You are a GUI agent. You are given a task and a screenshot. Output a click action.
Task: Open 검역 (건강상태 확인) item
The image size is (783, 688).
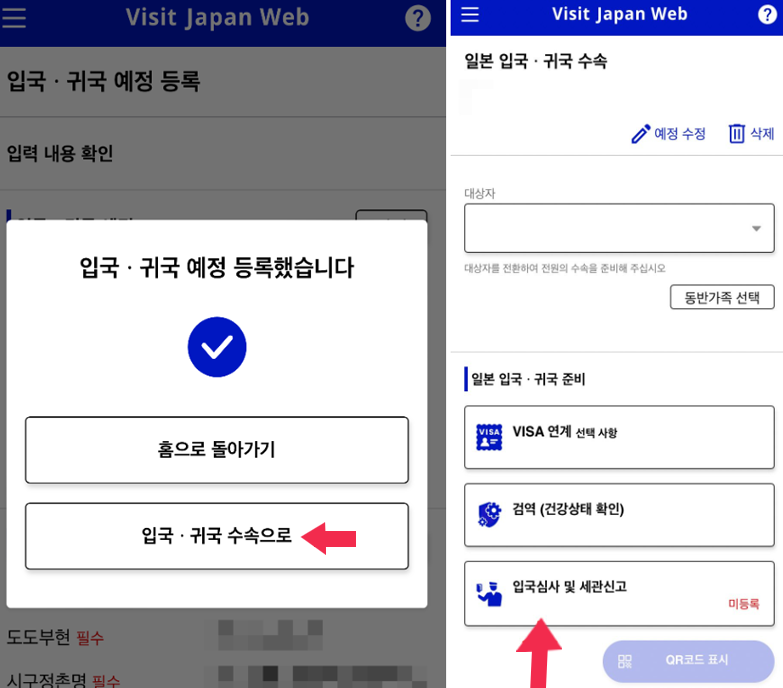tap(619, 515)
